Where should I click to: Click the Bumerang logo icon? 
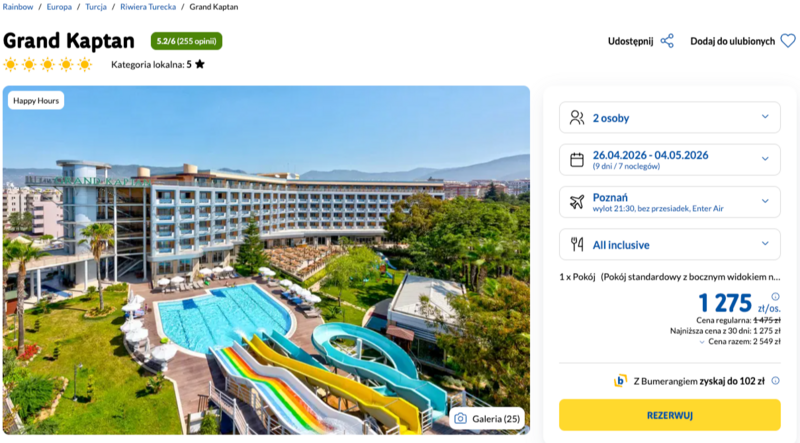pos(620,381)
